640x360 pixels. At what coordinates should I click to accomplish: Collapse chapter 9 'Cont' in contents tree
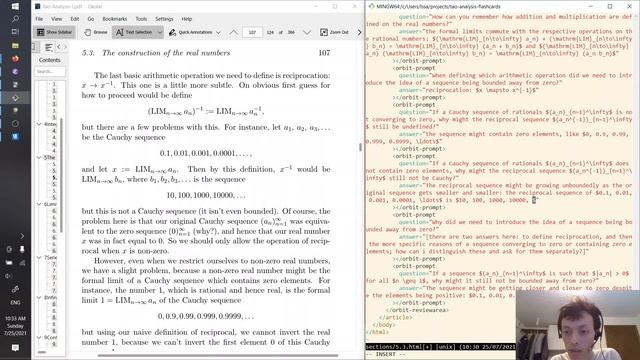[40, 338]
